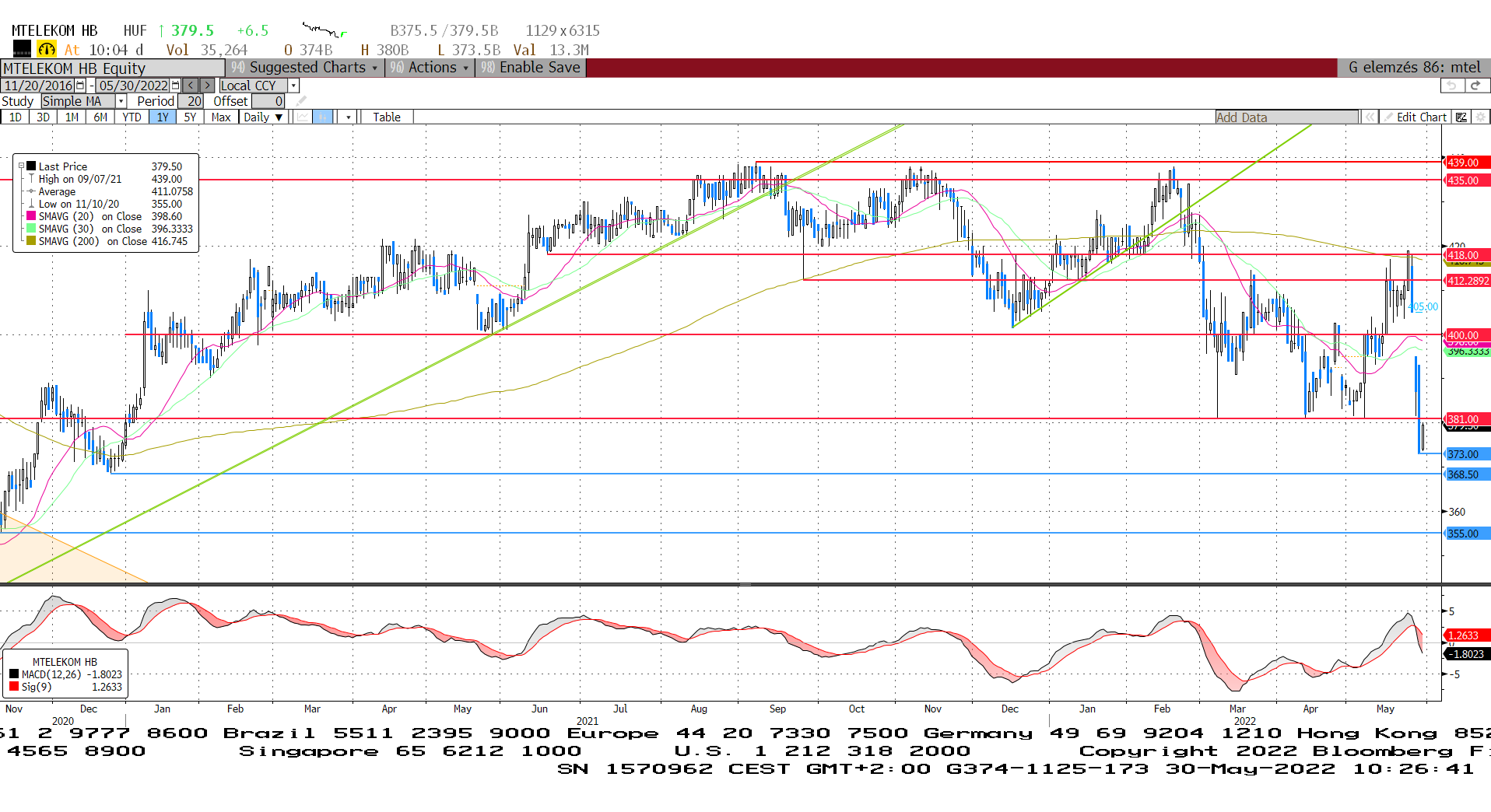This screenshot has height=812, width=1491.
Task: Open chart settings gear icon
Action: click(x=1480, y=117)
